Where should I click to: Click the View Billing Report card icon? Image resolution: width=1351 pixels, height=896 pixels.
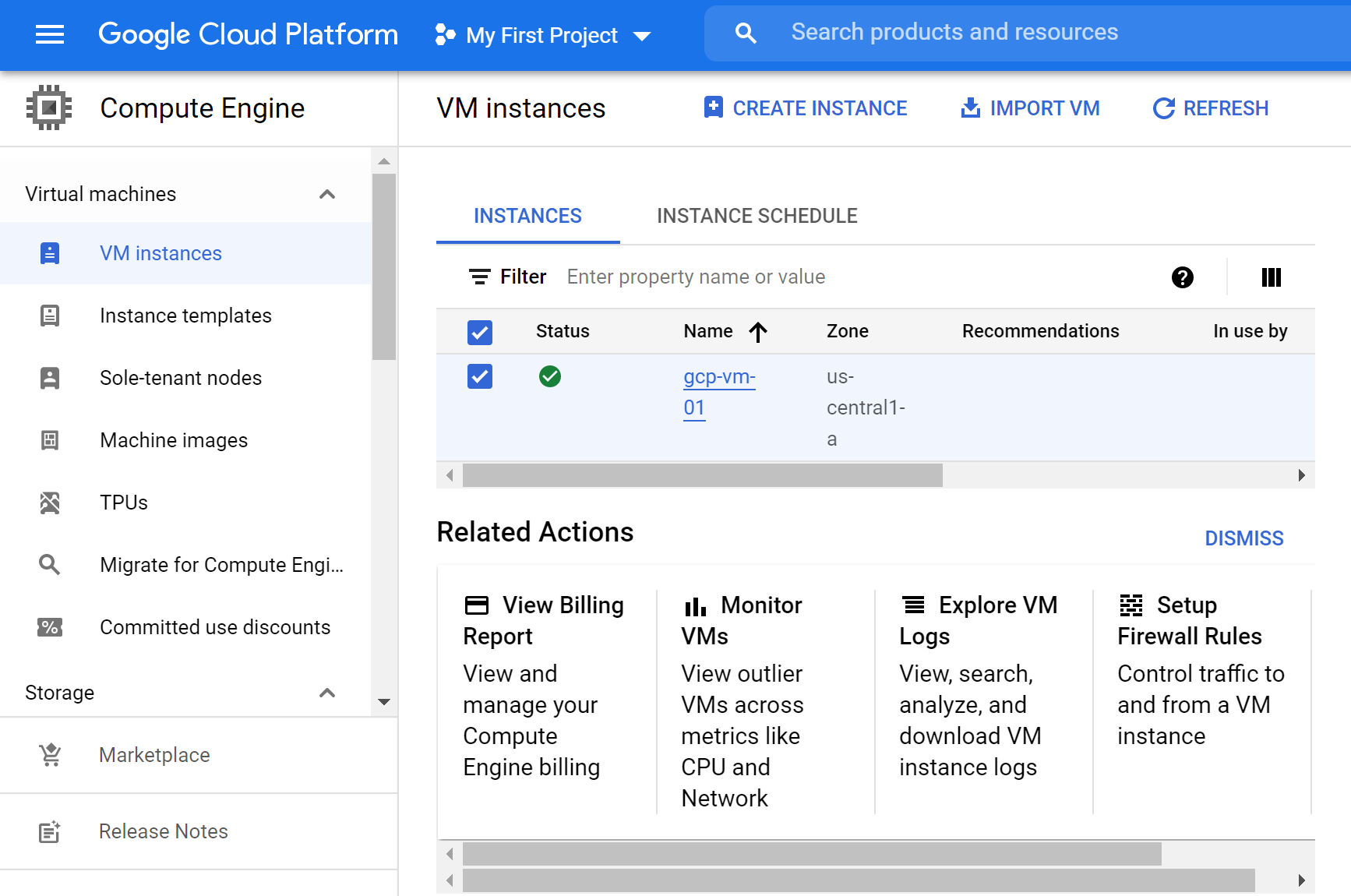[x=477, y=605]
